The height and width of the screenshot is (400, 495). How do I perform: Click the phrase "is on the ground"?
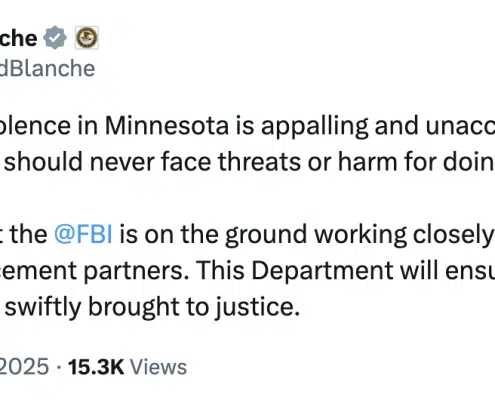(x=212, y=236)
